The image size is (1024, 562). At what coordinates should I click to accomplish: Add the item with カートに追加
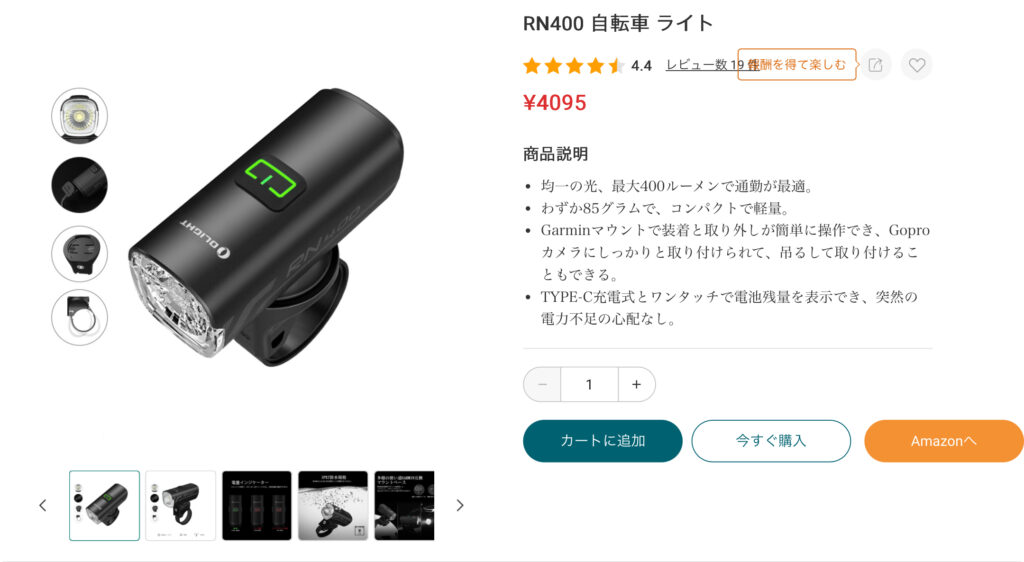click(603, 441)
